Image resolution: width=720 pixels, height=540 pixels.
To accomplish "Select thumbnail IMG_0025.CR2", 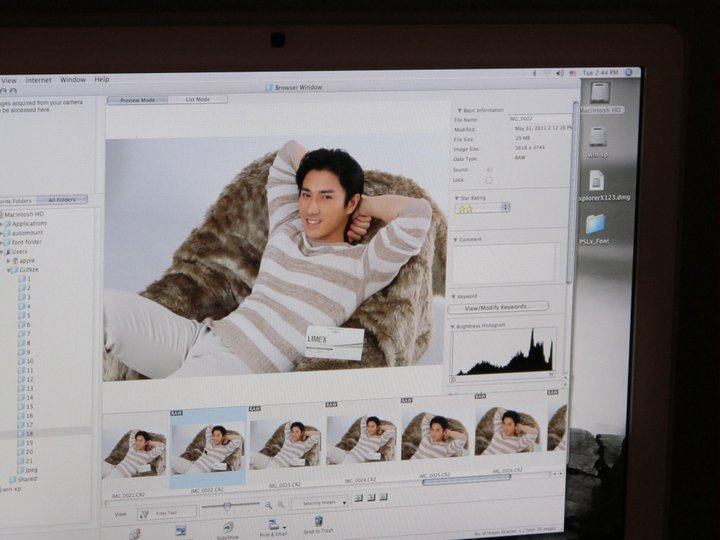I will pos(435,435).
